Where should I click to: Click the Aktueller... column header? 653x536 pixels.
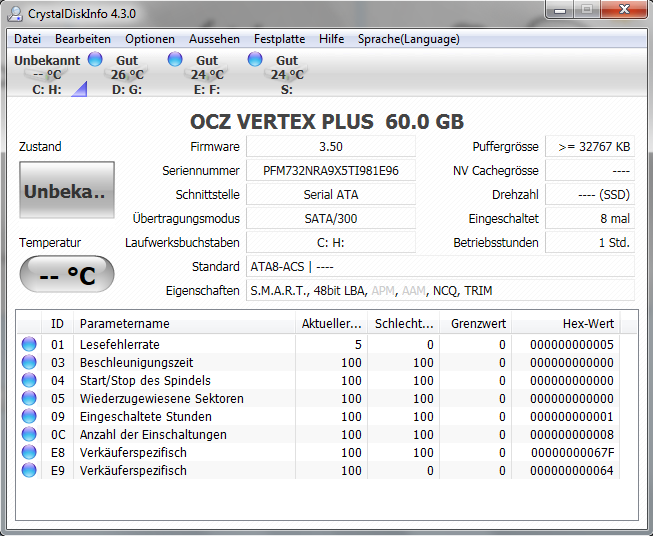[x=331, y=324]
